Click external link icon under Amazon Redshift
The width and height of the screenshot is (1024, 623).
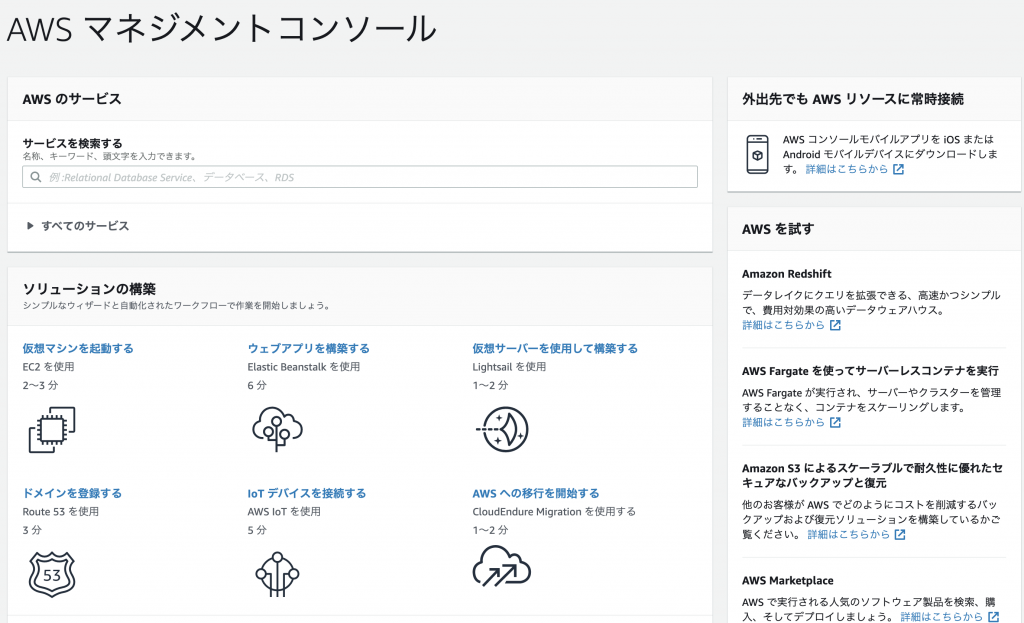(835, 325)
